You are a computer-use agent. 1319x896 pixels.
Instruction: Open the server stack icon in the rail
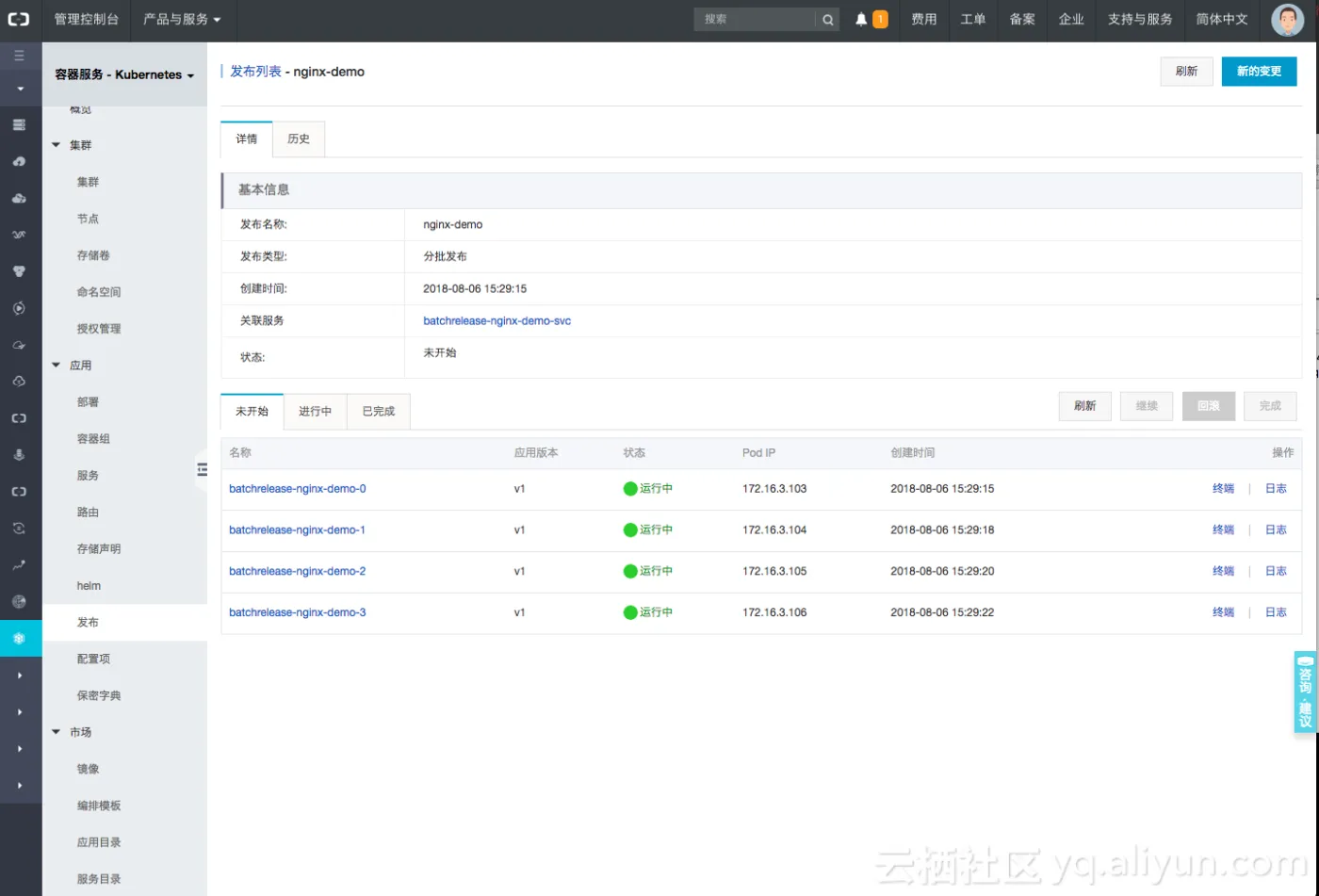(x=19, y=124)
